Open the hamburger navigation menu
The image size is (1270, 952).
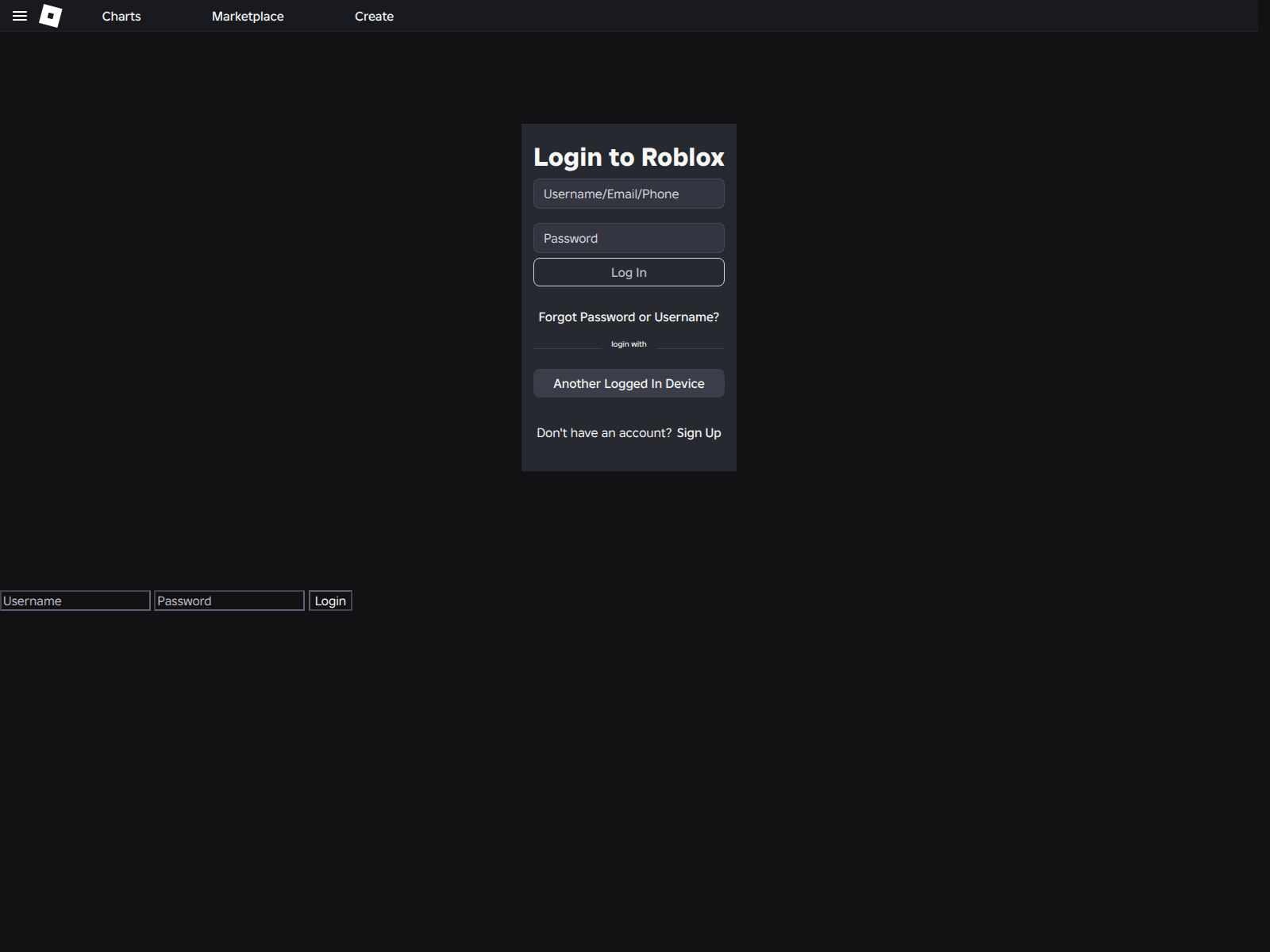[20, 16]
